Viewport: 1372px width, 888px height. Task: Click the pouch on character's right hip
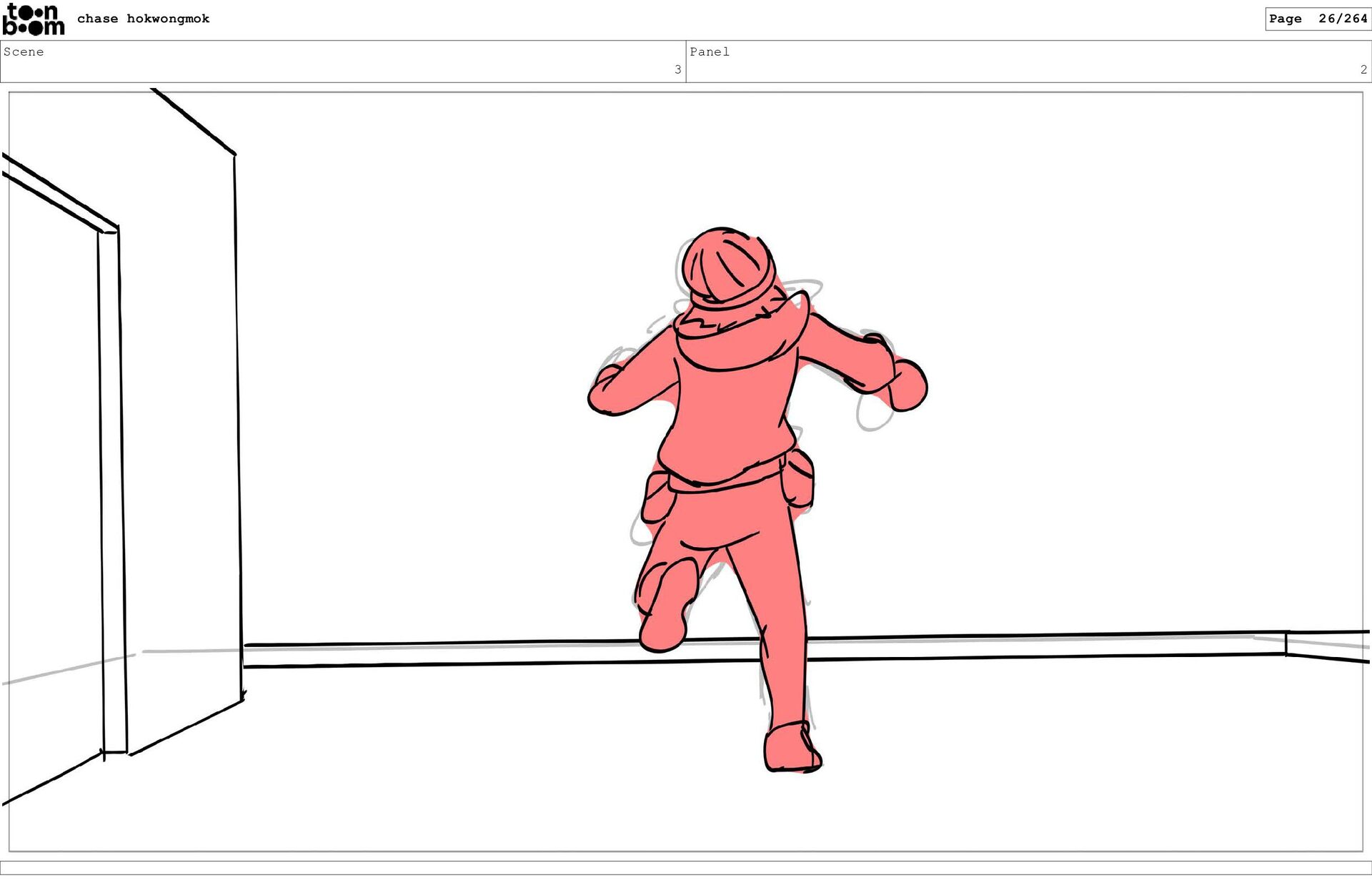point(800,479)
